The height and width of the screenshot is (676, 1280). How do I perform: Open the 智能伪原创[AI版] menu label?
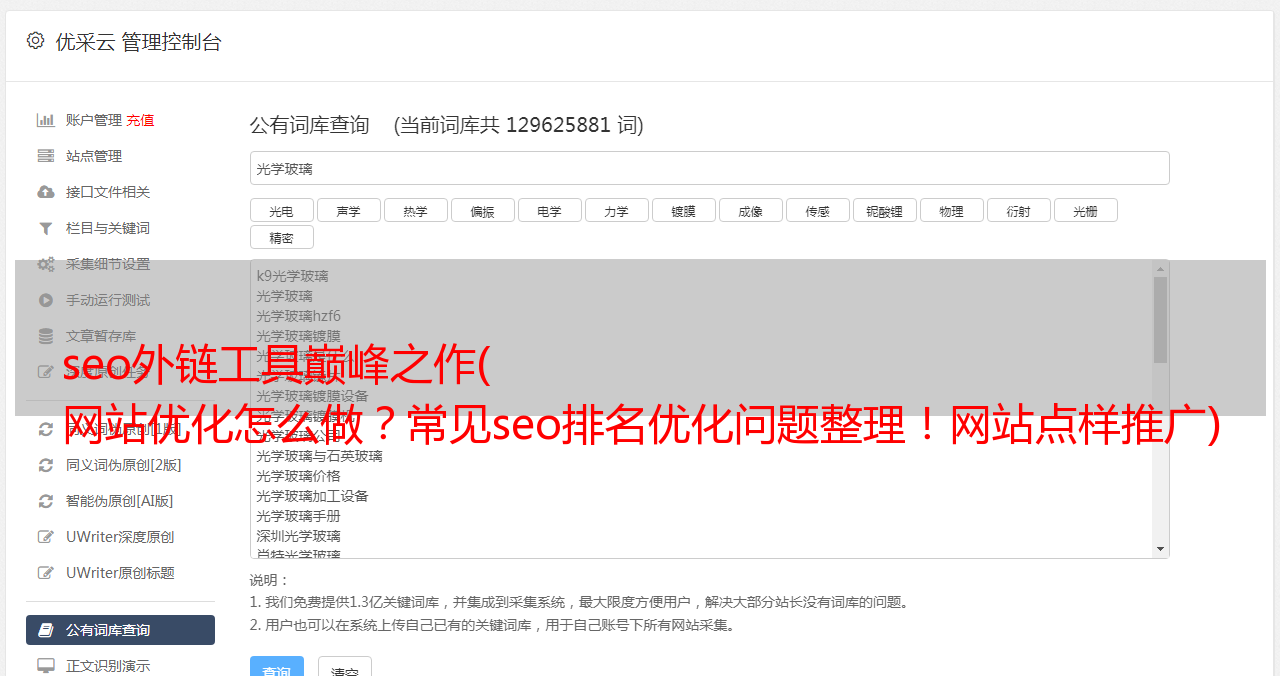coord(120,501)
